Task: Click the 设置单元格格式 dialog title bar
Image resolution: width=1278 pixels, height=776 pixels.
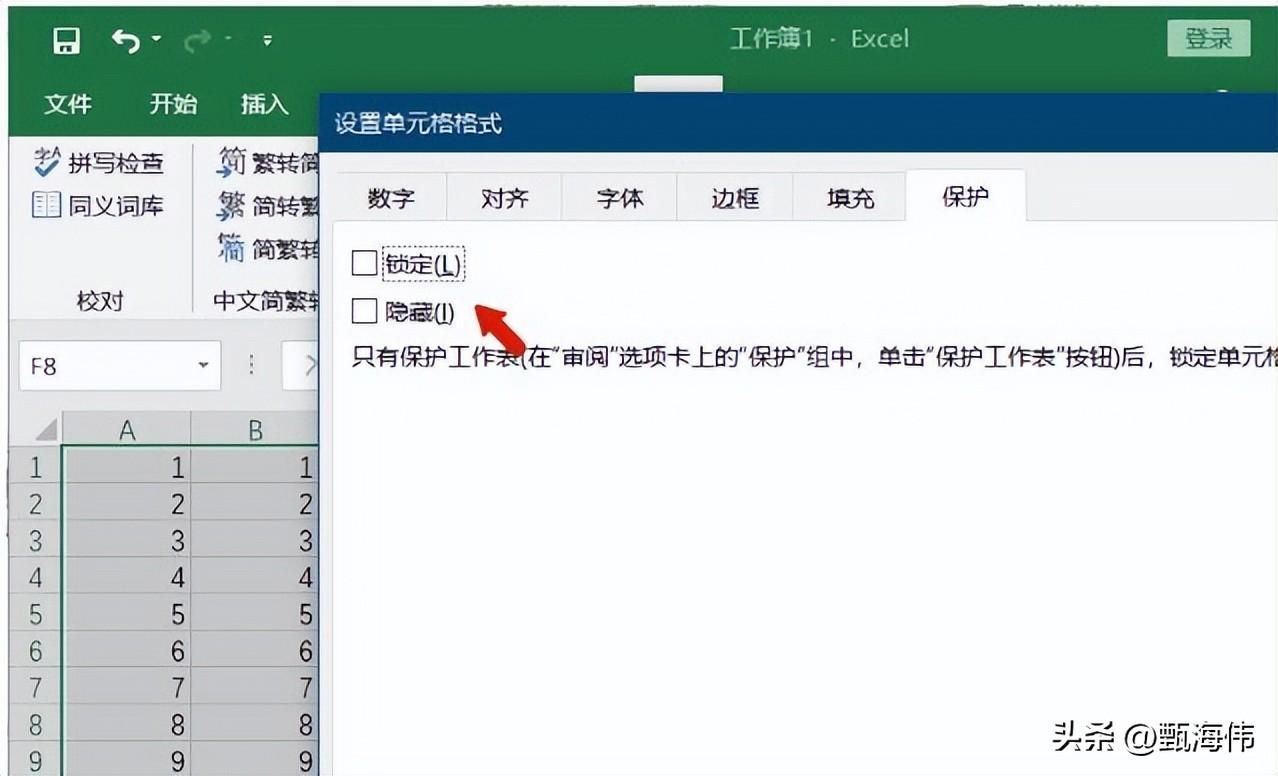Action: tap(798, 124)
